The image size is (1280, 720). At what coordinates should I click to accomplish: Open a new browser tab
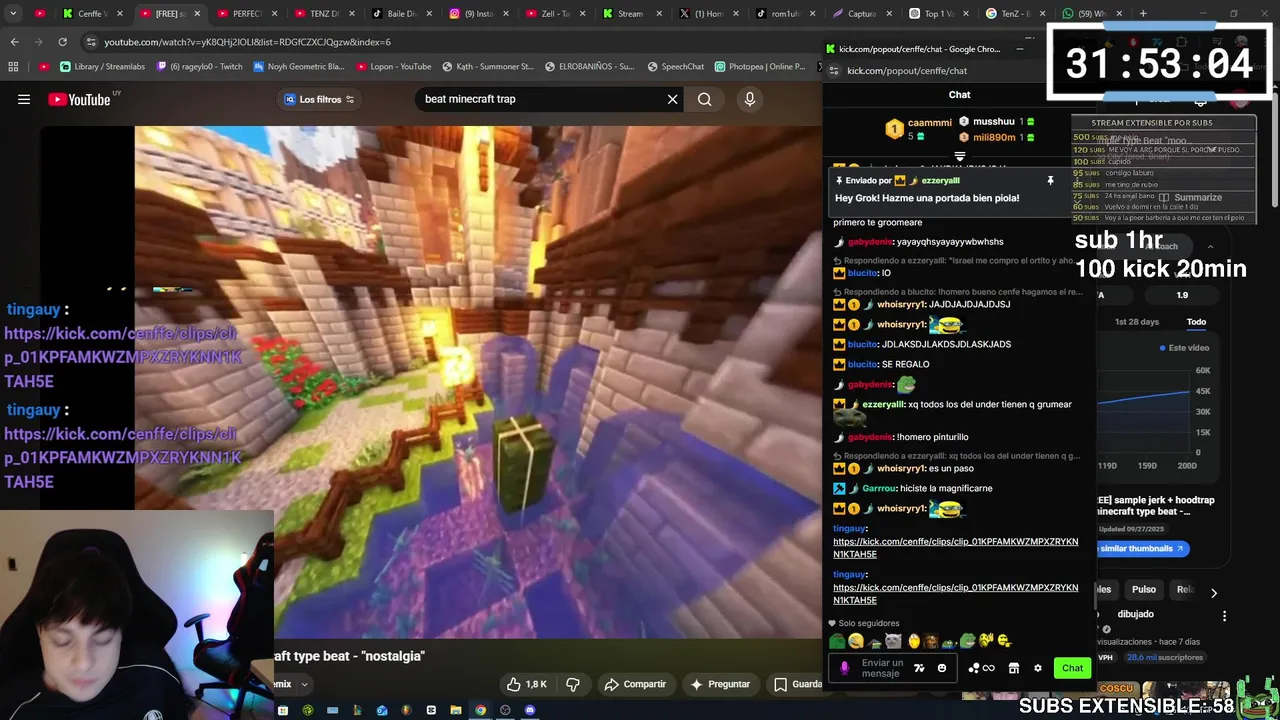tap(1144, 13)
